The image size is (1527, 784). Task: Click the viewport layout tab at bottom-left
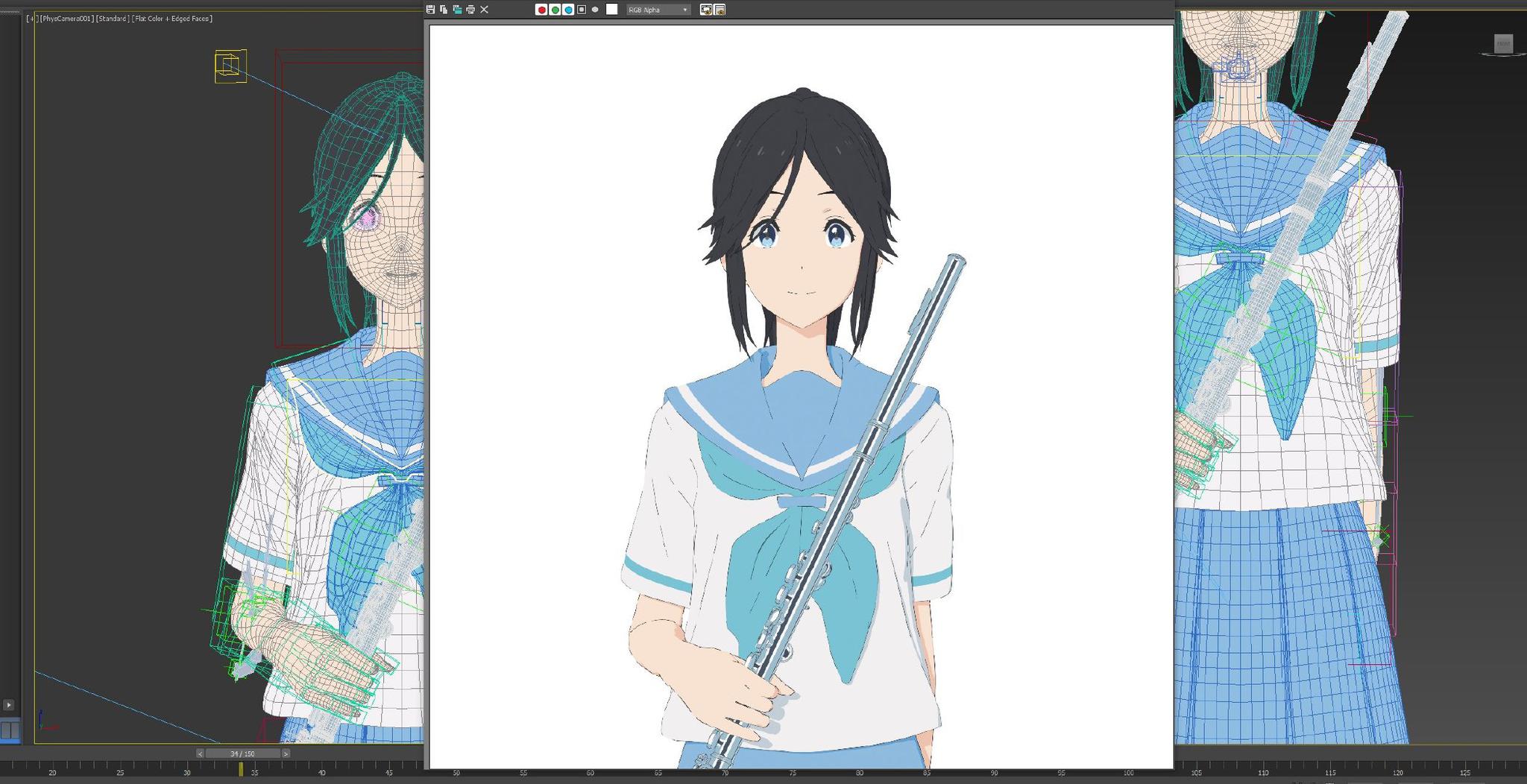10,730
